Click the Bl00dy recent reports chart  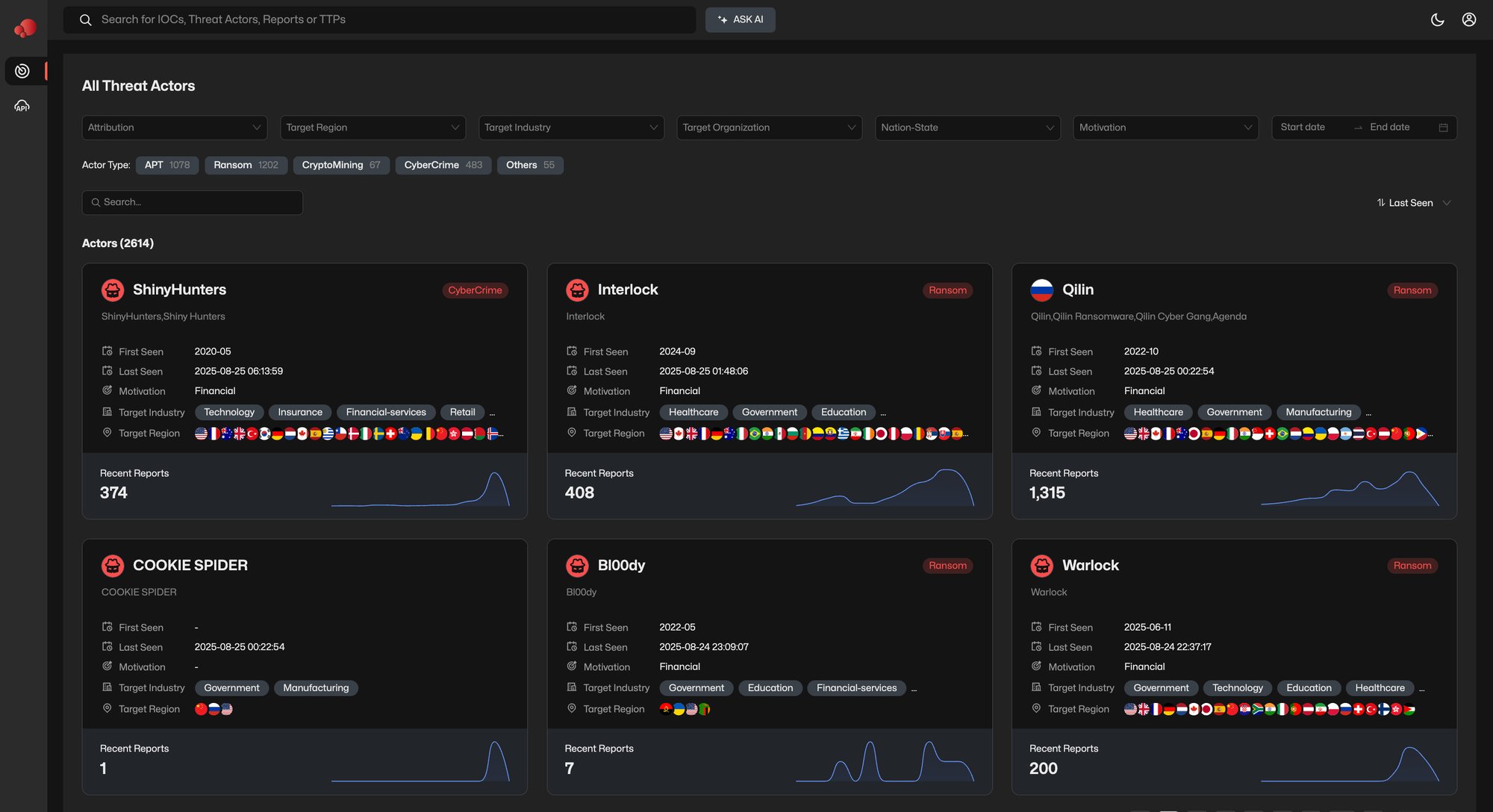tap(885, 761)
